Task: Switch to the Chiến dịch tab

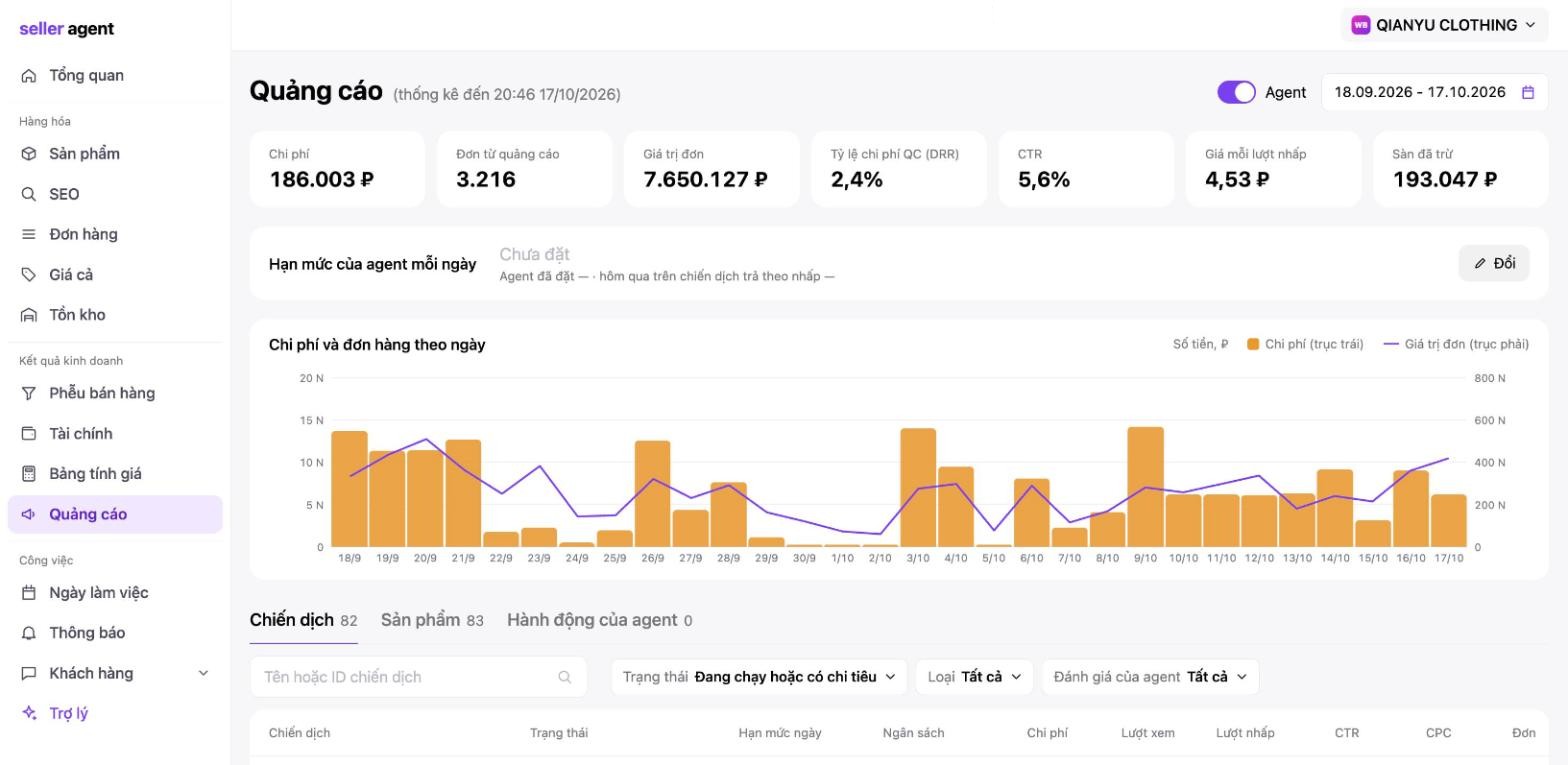Action: point(303,620)
